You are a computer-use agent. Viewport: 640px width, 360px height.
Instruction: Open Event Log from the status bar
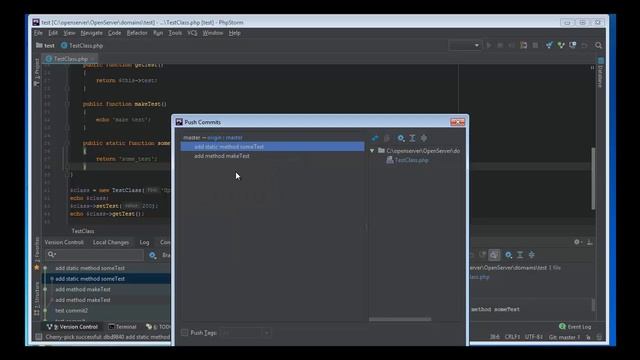pyautogui.click(x=575, y=327)
